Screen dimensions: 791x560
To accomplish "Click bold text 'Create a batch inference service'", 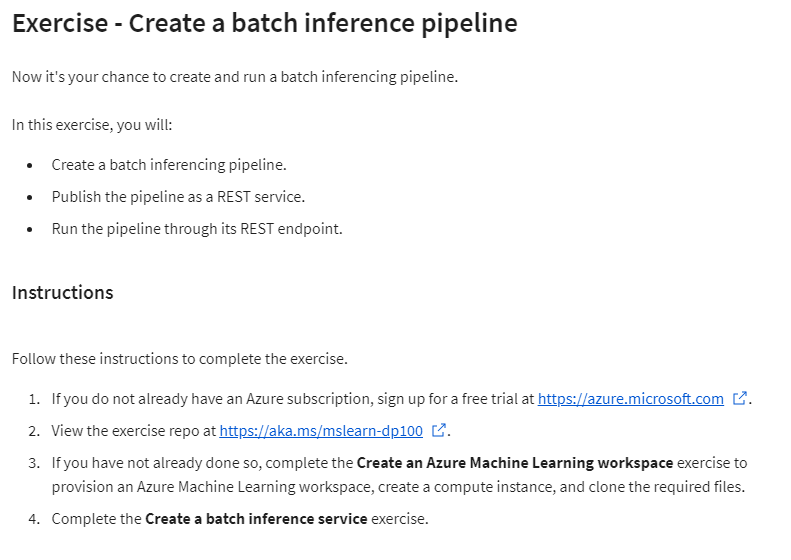I will click(256, 519).
